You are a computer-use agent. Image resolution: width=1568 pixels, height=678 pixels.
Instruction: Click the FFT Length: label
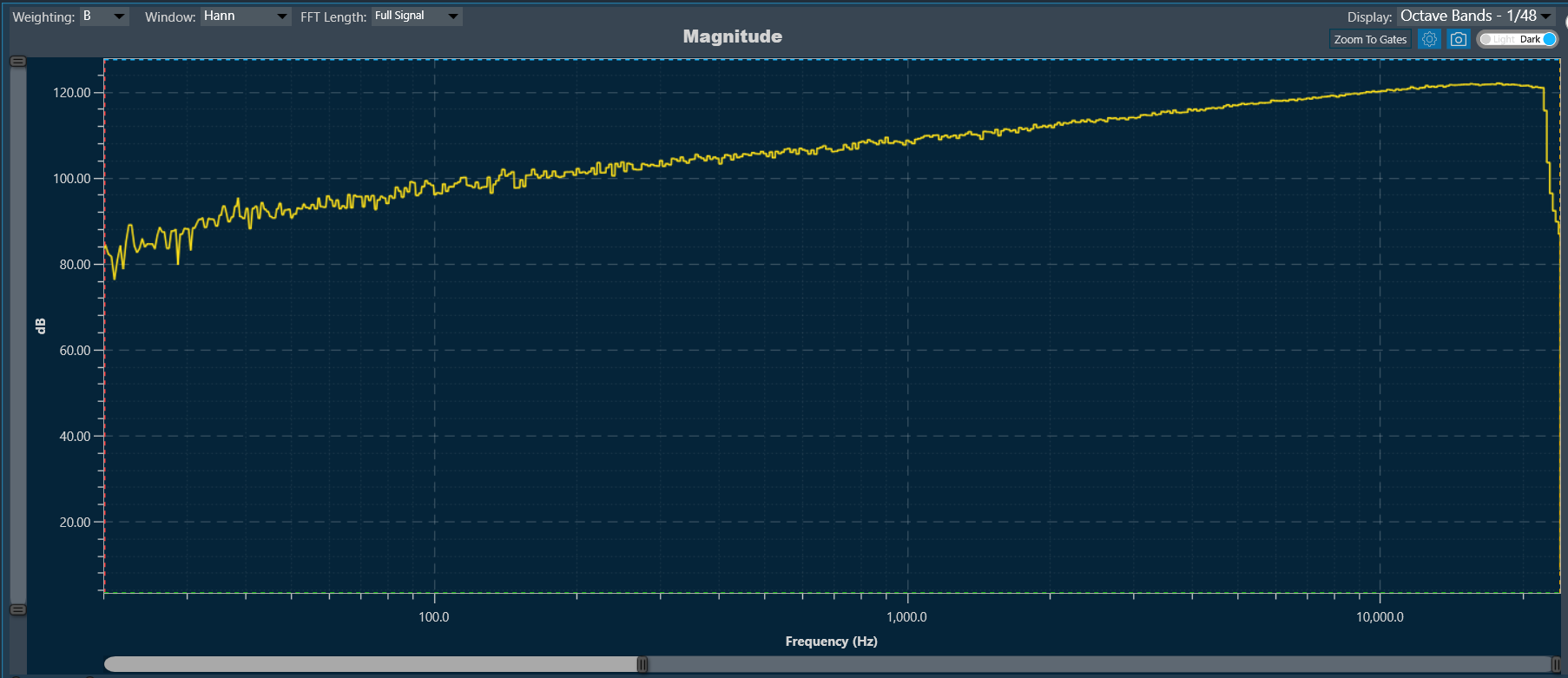pos(333,17)
